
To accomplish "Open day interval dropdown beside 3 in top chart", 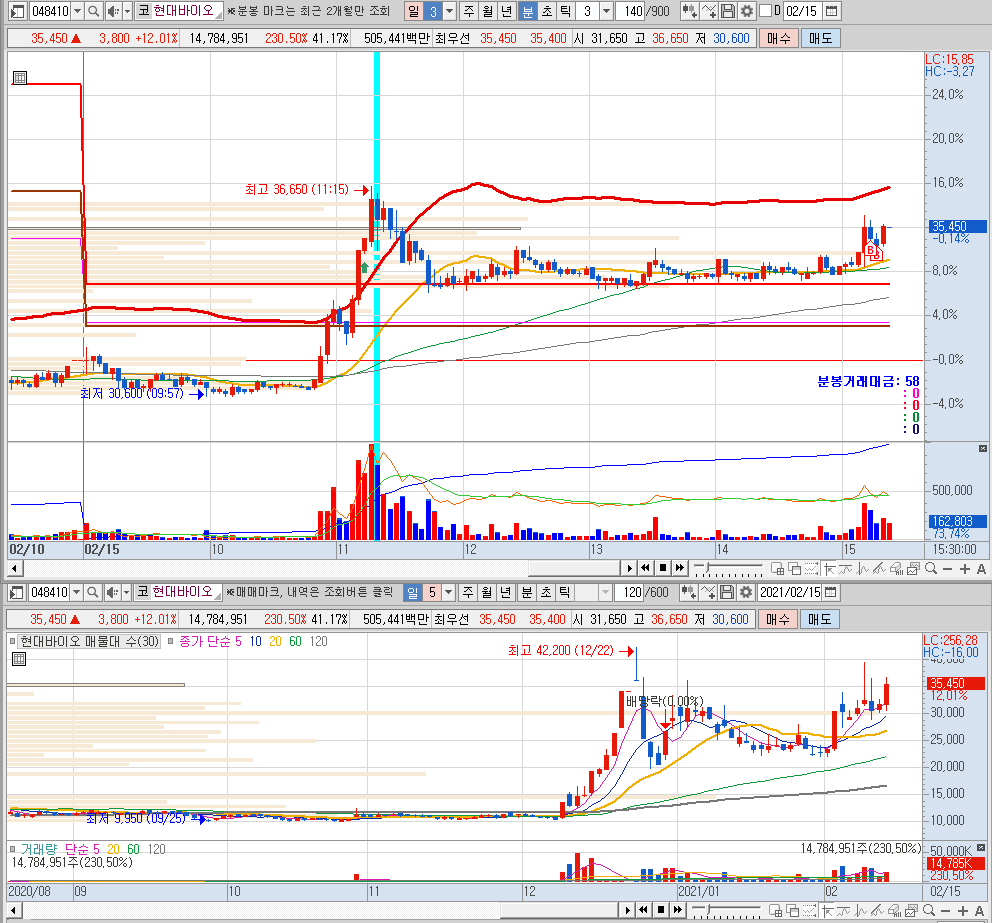I will (x=449, y=11).
